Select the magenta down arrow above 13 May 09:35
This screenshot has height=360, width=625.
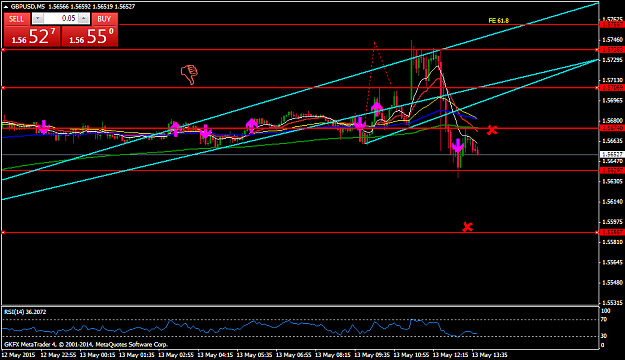click(x=360, y=124)
